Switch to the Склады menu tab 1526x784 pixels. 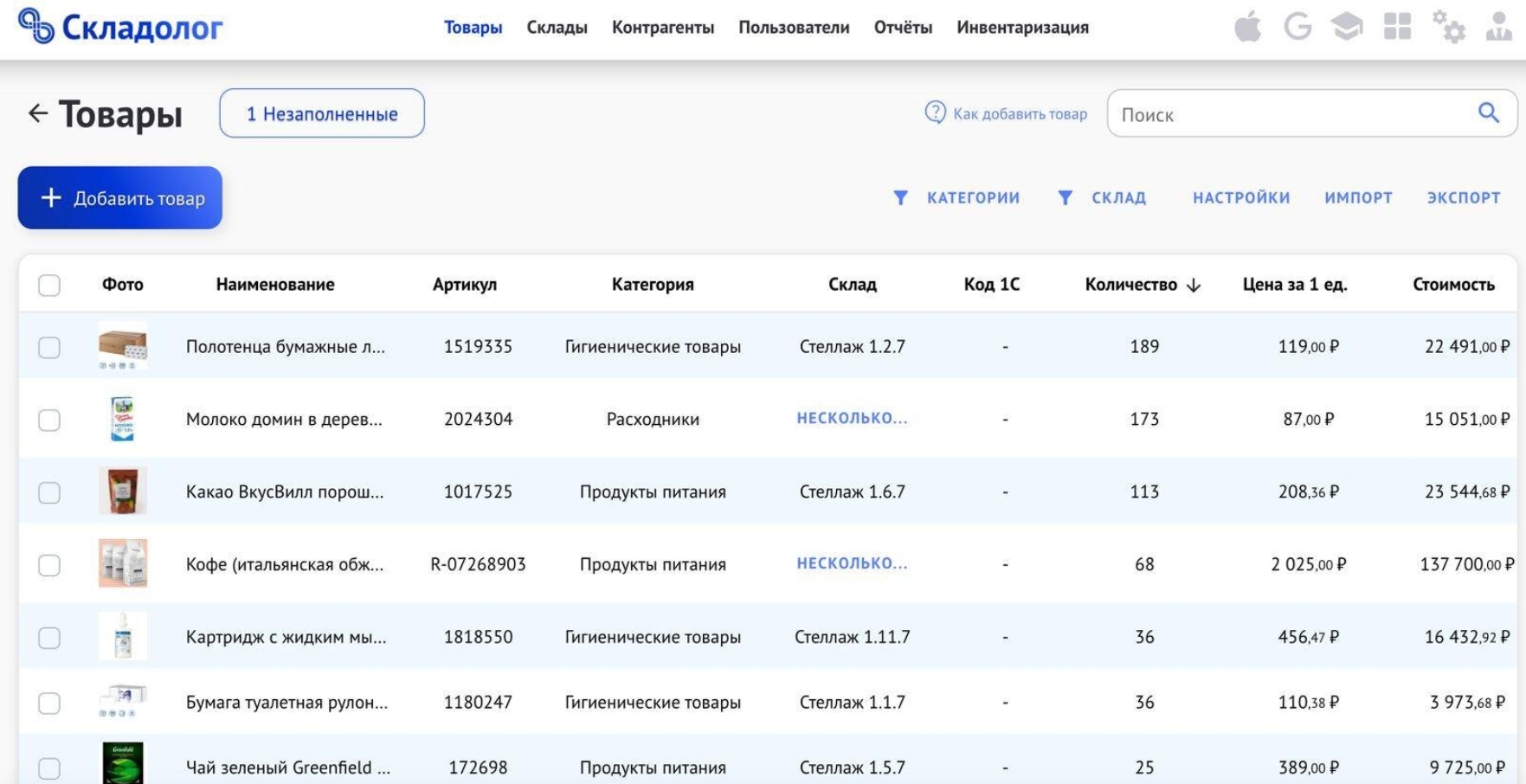(557, 28)
